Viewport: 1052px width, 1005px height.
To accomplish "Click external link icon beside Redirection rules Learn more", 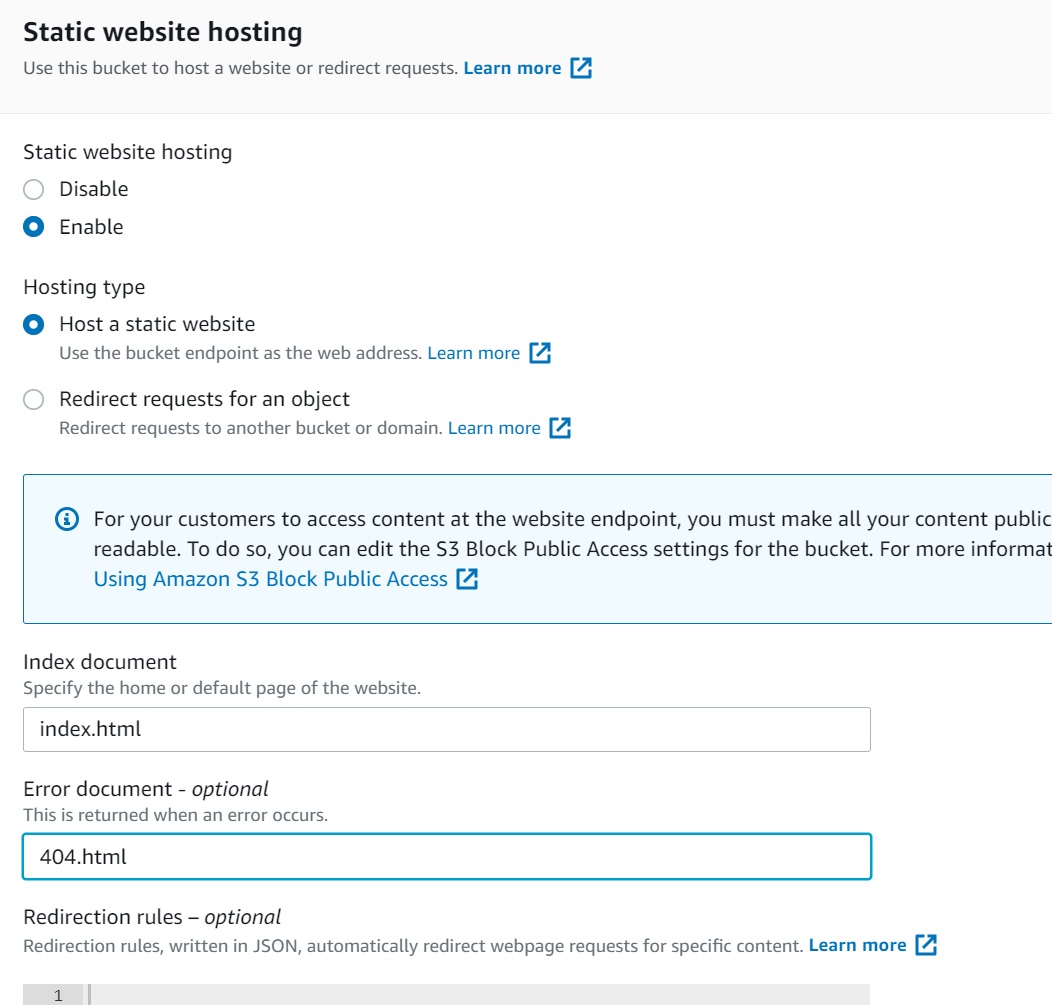I will click(x=926, y=945).
